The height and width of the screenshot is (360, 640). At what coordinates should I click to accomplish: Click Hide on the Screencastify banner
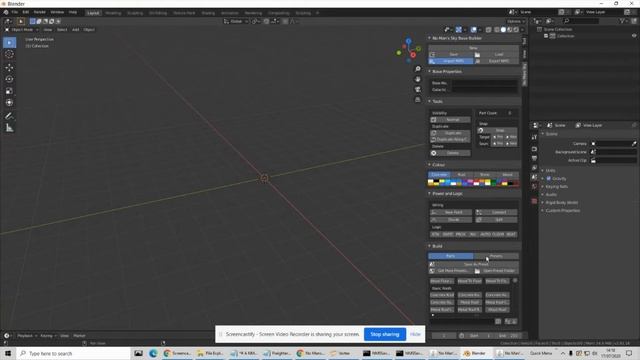pyautogui.click(x=415, y=334)
